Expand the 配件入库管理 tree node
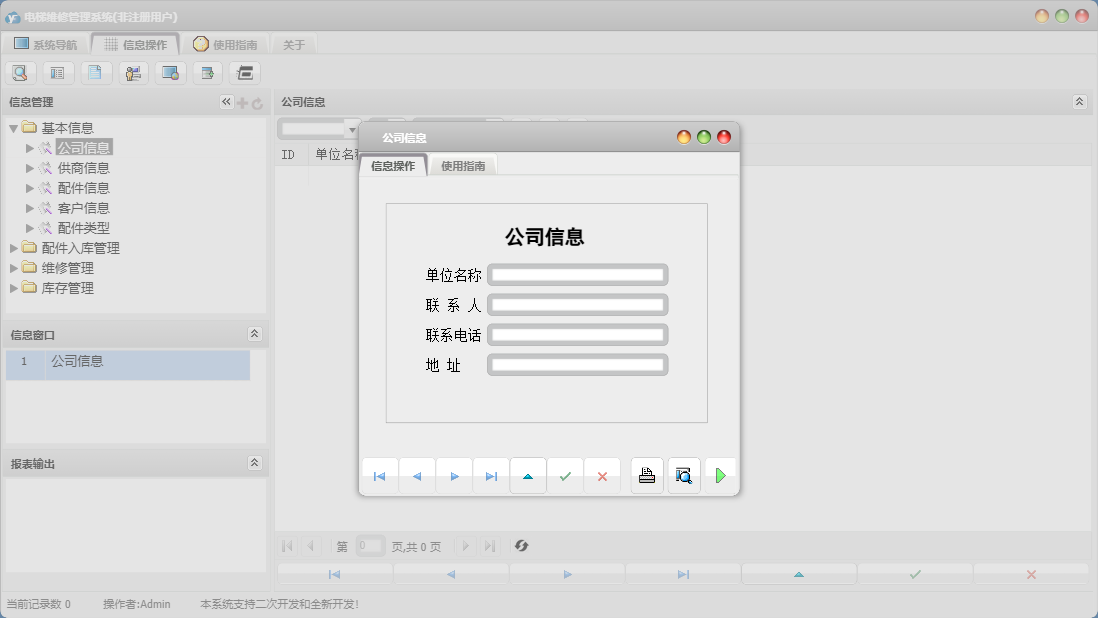This screenshot has width=1098, height=618. 12,248
